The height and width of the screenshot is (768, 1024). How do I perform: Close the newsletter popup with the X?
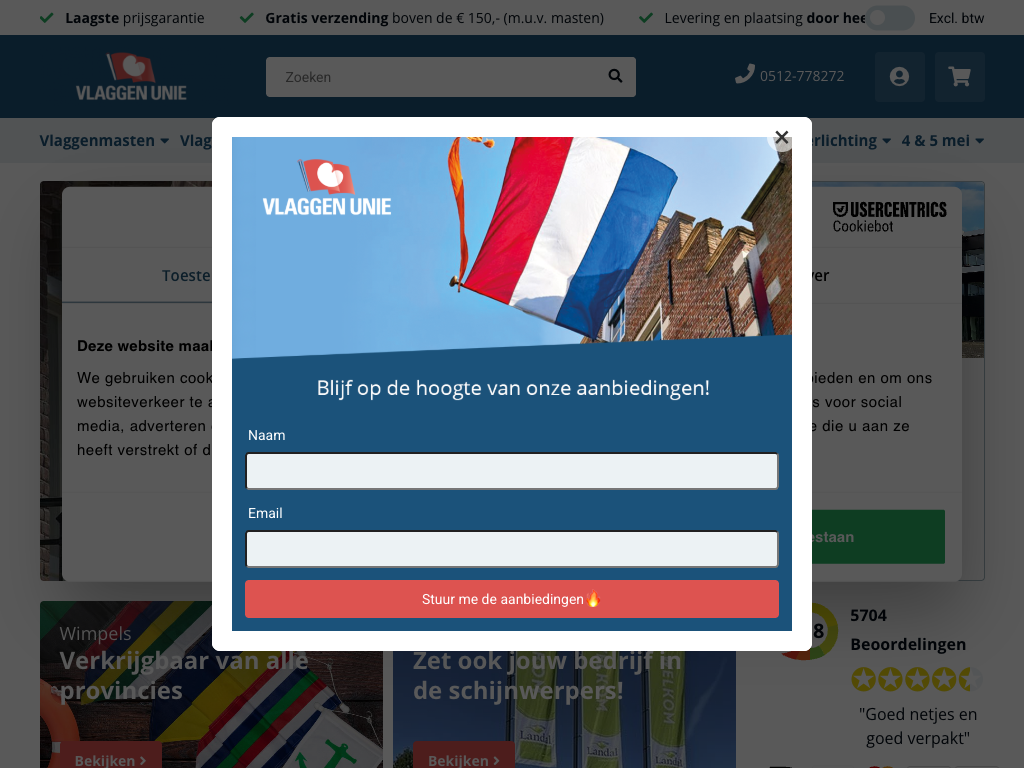[x=782, y=137]
